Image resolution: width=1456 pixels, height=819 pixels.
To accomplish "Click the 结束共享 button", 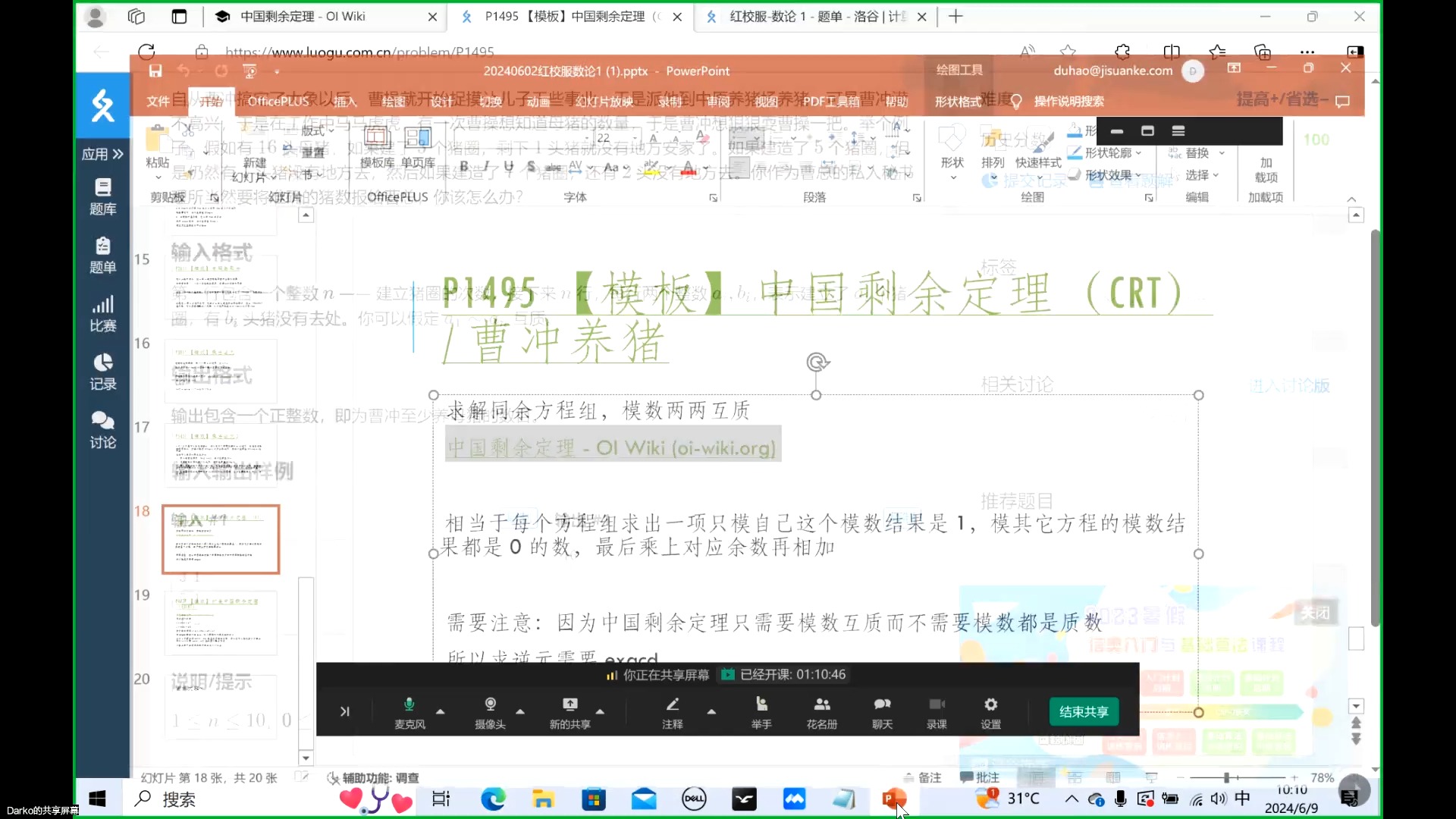I will [1084, 711].
